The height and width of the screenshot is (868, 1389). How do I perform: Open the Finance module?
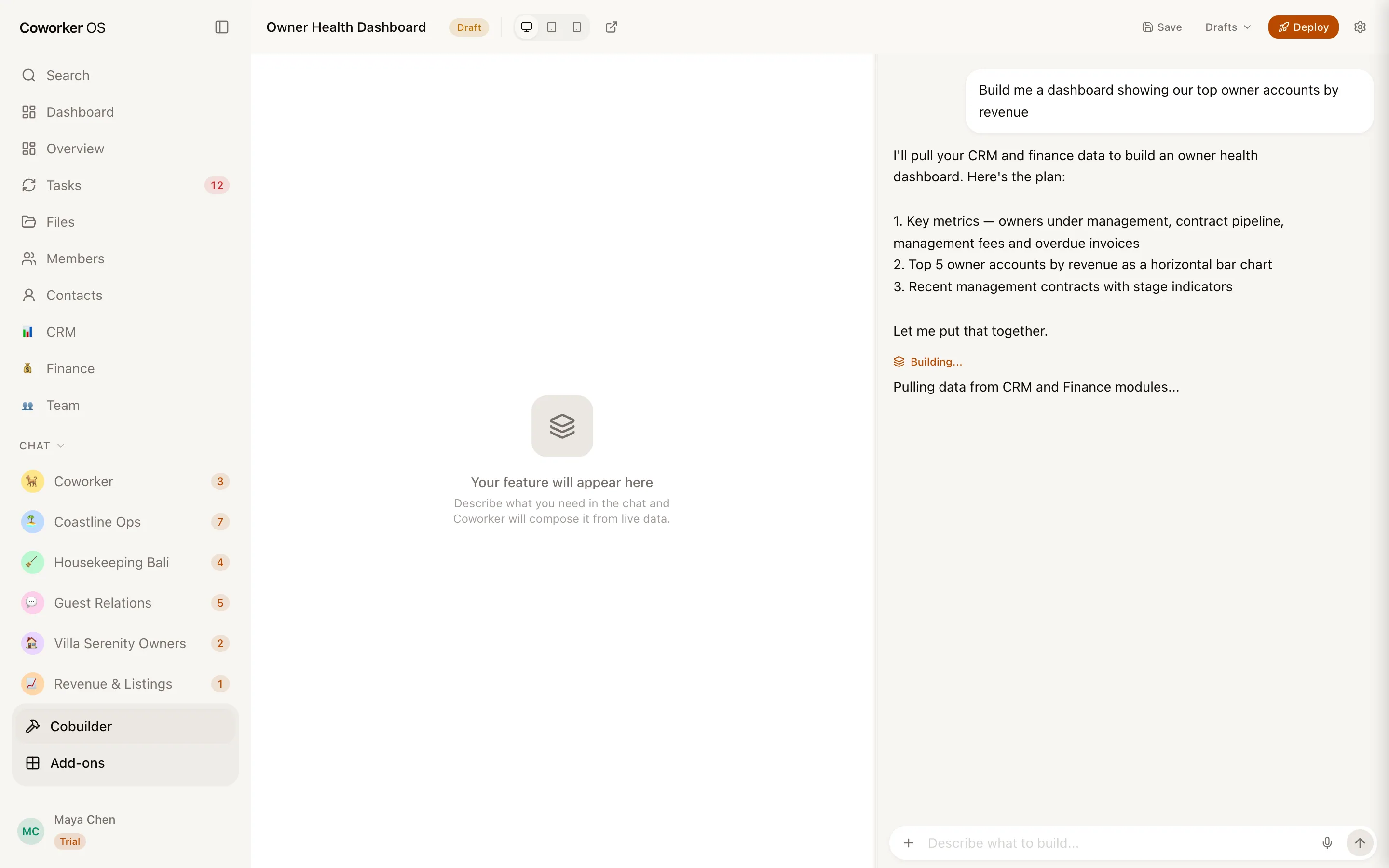click(x=125, y=368)
